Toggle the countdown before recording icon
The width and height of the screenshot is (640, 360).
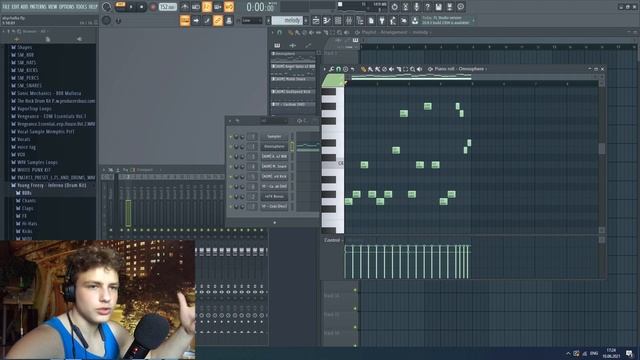click(x=207, y=7)
